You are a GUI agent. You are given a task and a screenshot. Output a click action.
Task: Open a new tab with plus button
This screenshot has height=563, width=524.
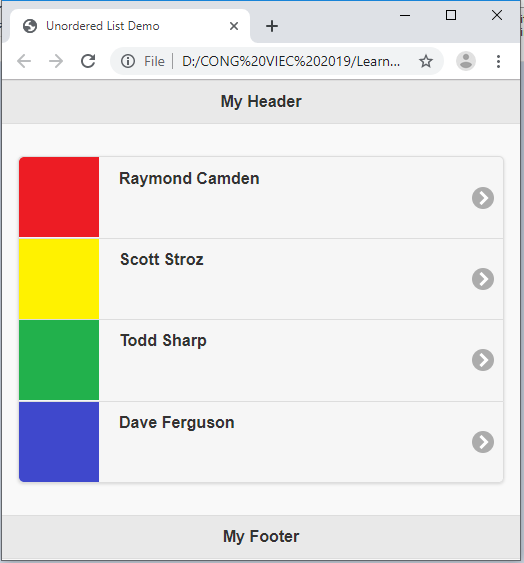pos(272,26)
